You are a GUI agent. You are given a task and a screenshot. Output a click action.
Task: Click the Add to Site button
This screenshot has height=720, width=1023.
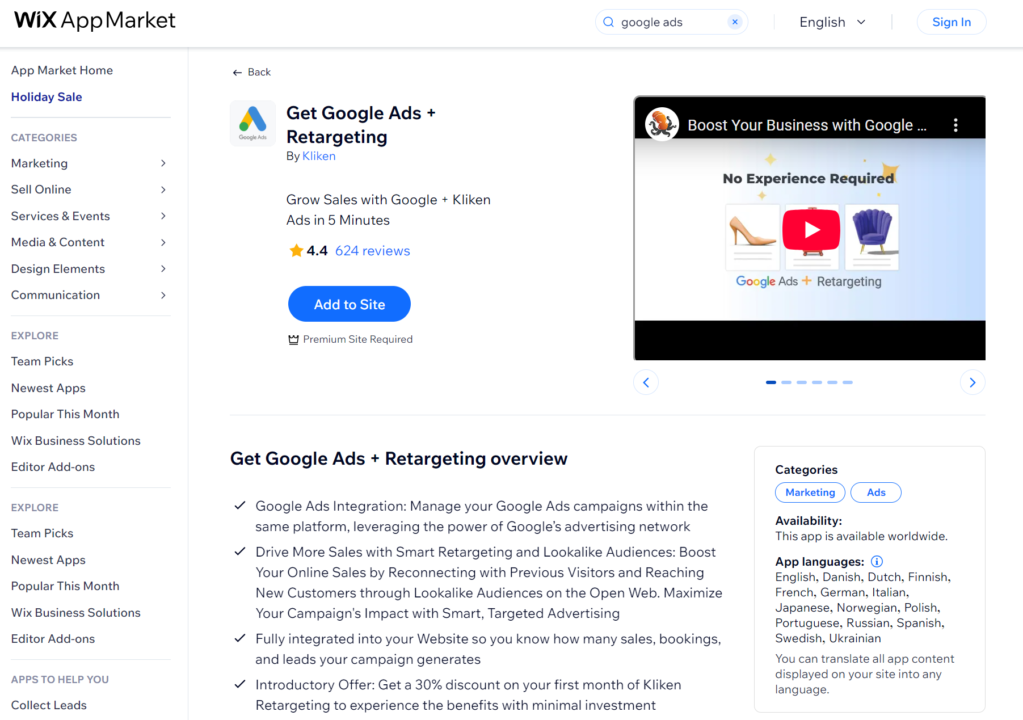click(x=348, y=303)
